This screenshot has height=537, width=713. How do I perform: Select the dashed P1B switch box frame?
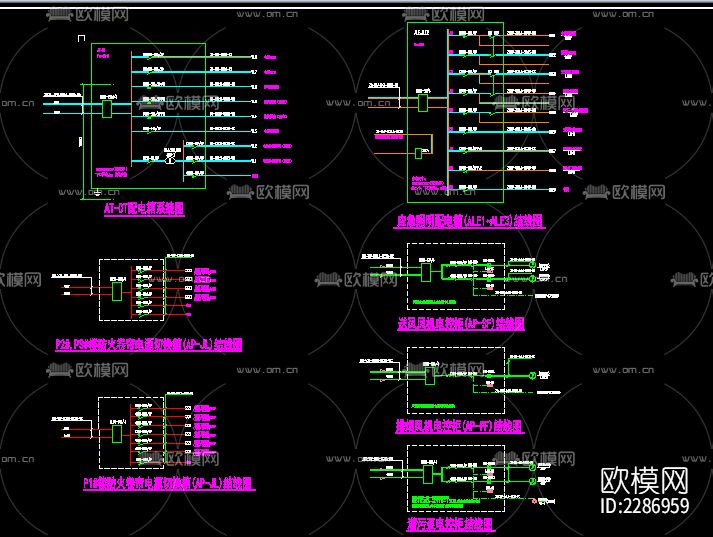point(131,432)
